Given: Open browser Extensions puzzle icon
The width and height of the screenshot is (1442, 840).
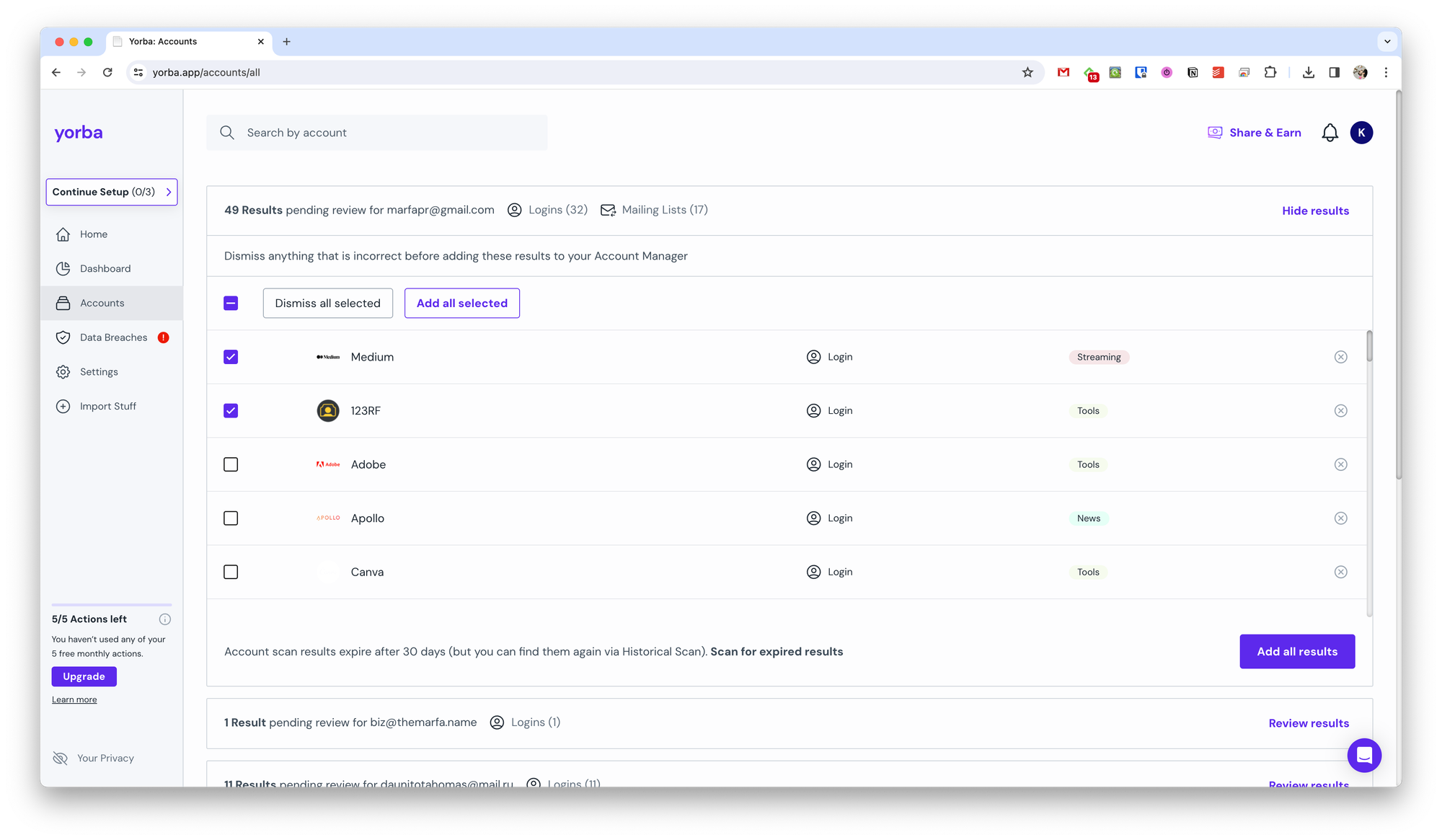Looking at the screenshot, I should [1270, 72].
